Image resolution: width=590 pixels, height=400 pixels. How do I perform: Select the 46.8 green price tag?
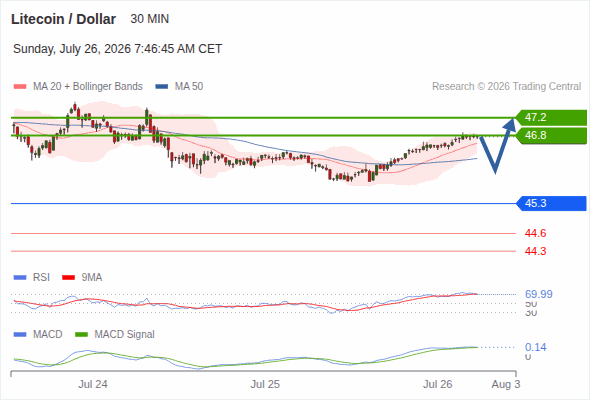[x=551, y=135]
